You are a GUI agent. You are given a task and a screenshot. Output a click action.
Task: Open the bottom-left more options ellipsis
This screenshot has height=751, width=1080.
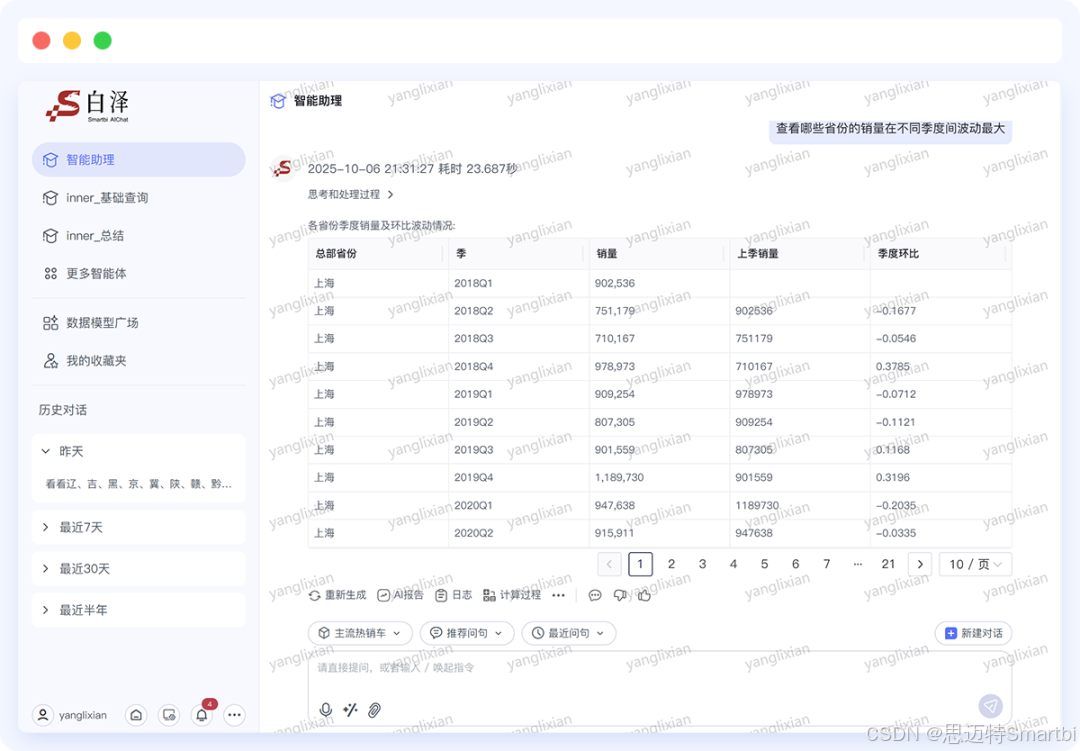coord(234,715)
